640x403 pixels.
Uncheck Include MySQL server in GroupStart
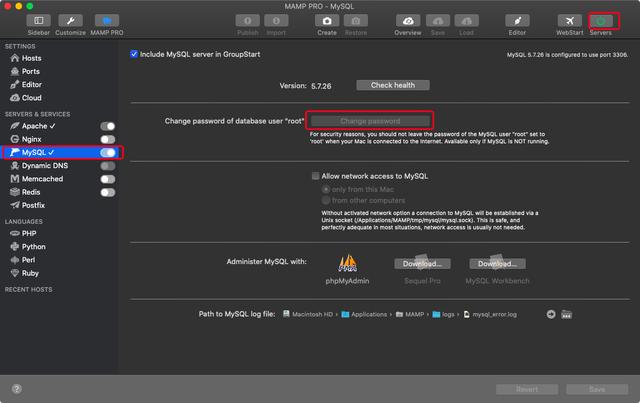tap(134, 54)
